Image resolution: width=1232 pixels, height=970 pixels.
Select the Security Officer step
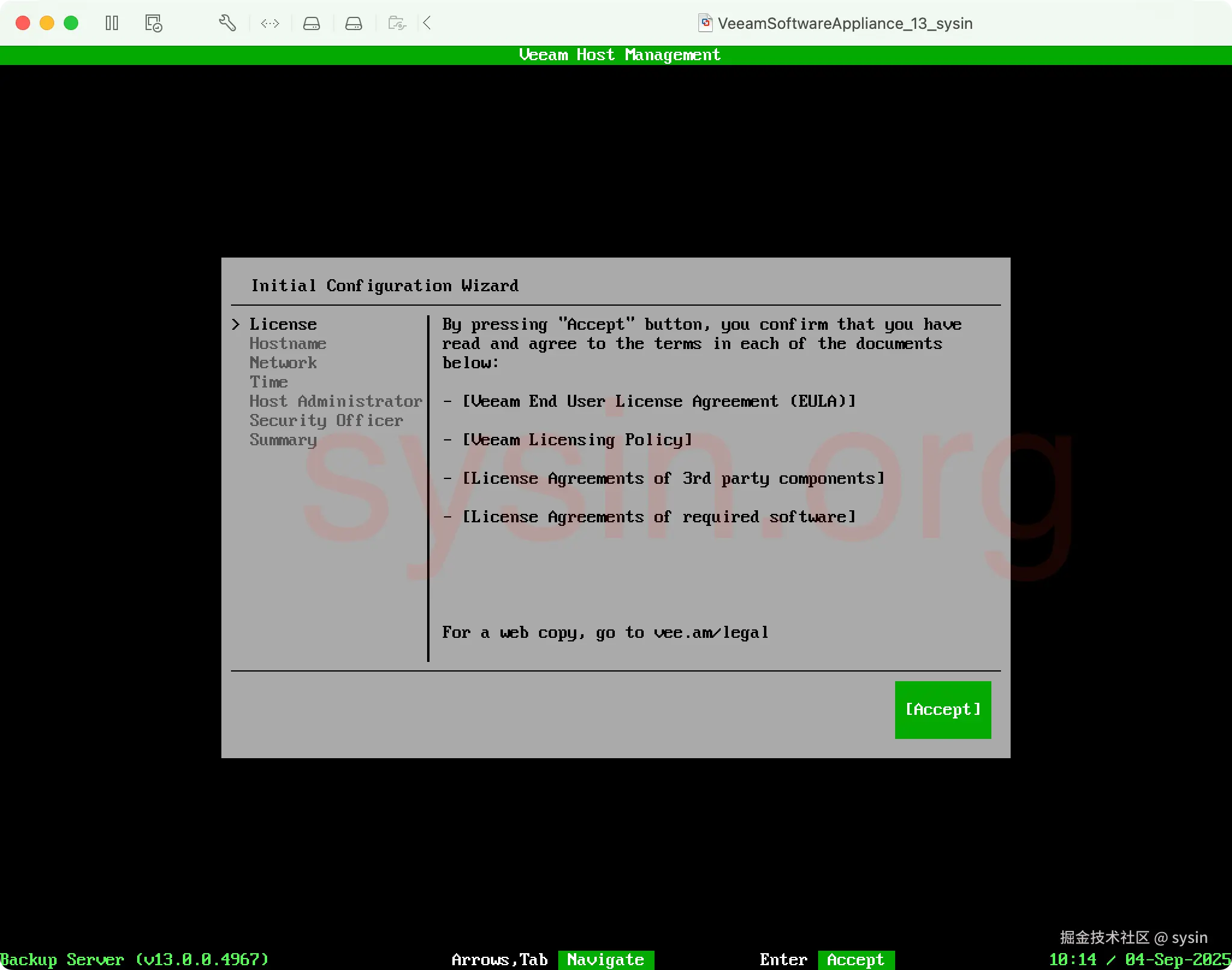pyautogui.click(x=326, y=421)
